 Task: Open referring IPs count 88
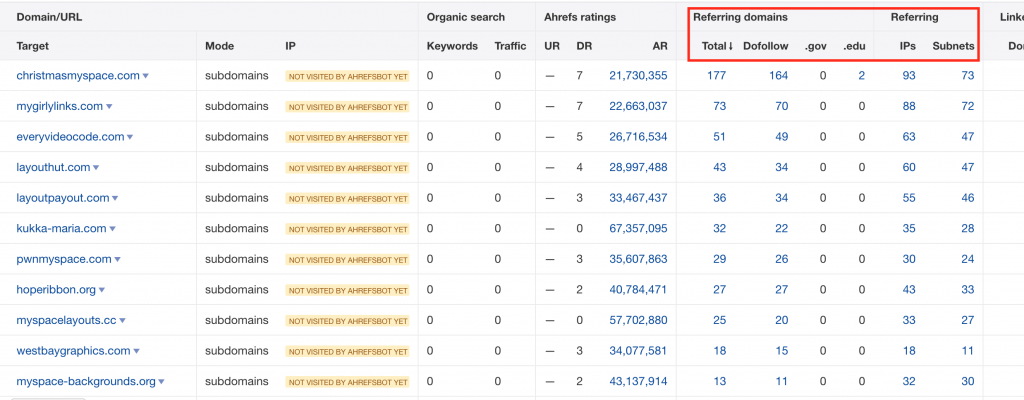coord(909,106)
